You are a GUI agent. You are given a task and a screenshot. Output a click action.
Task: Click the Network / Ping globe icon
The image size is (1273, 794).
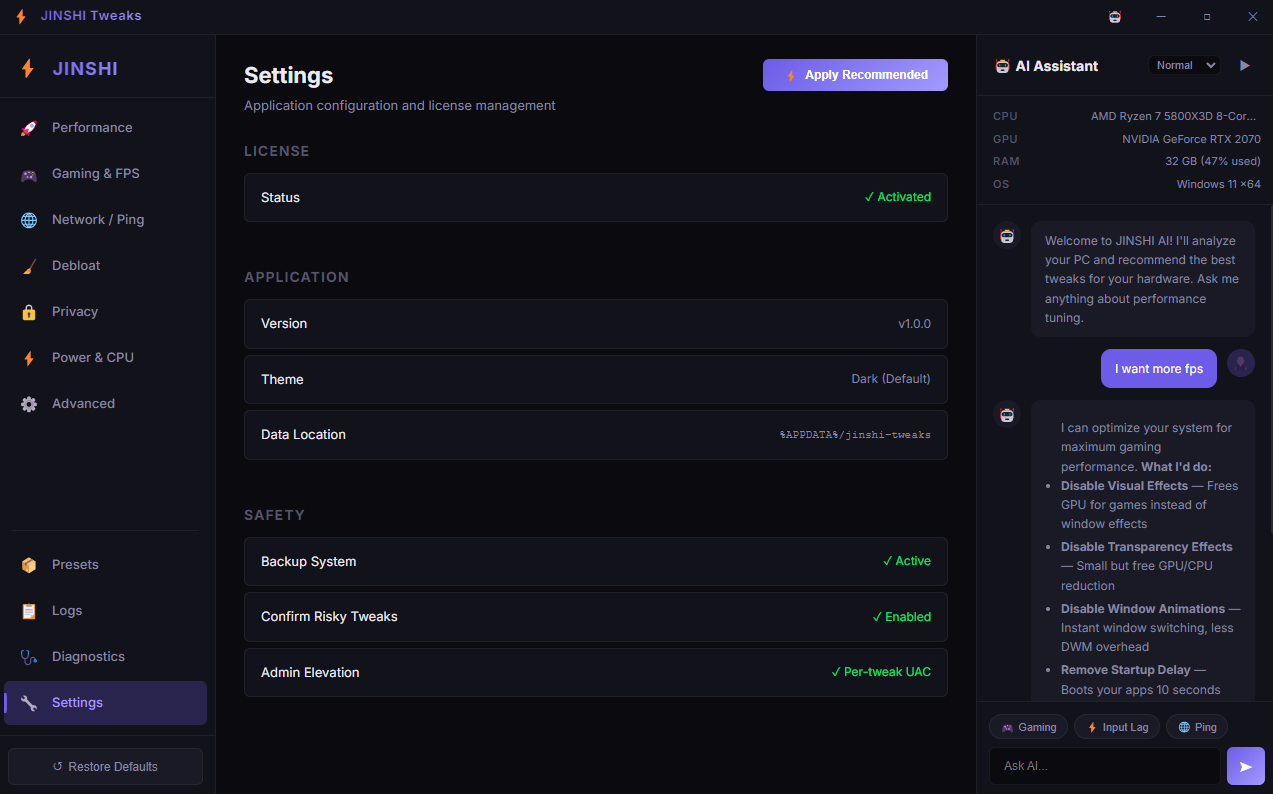(x=28, y=219)
